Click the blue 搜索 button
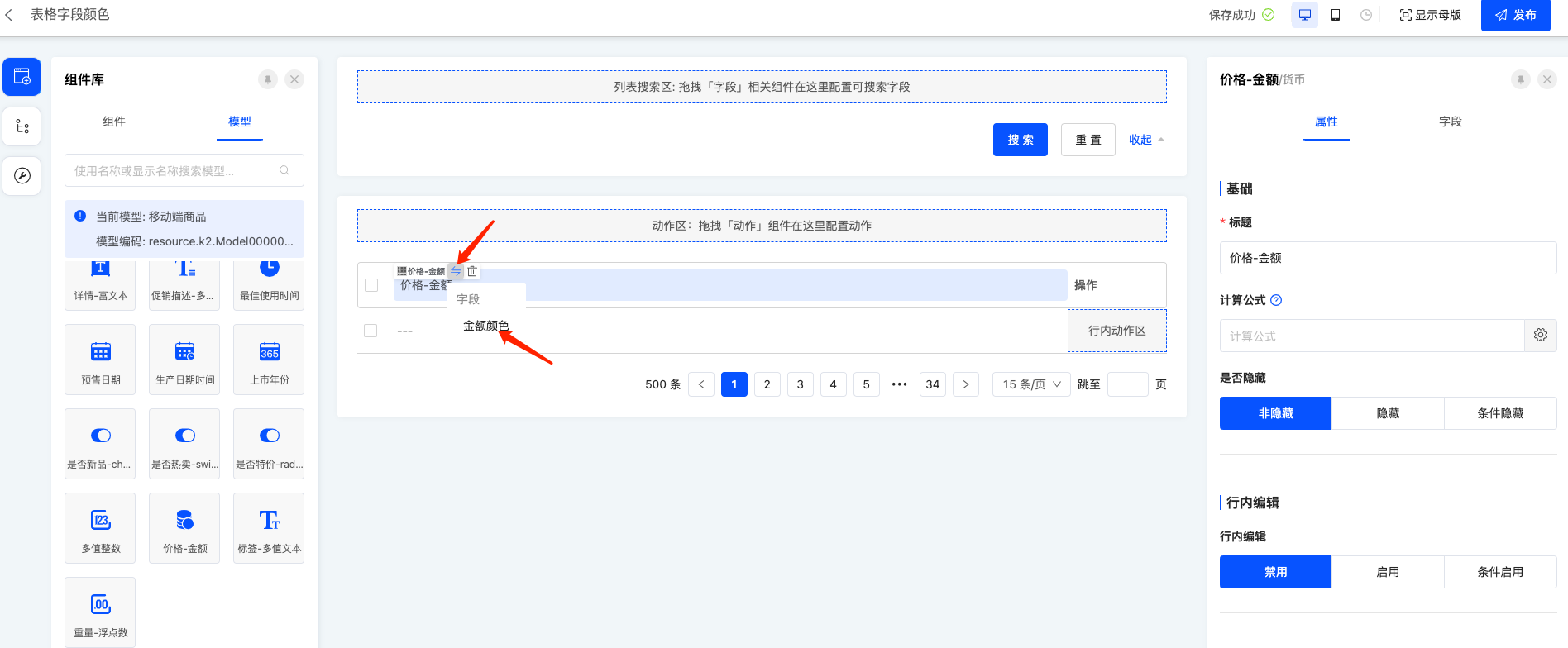The image size is (1568, 648). [1021, 140]
